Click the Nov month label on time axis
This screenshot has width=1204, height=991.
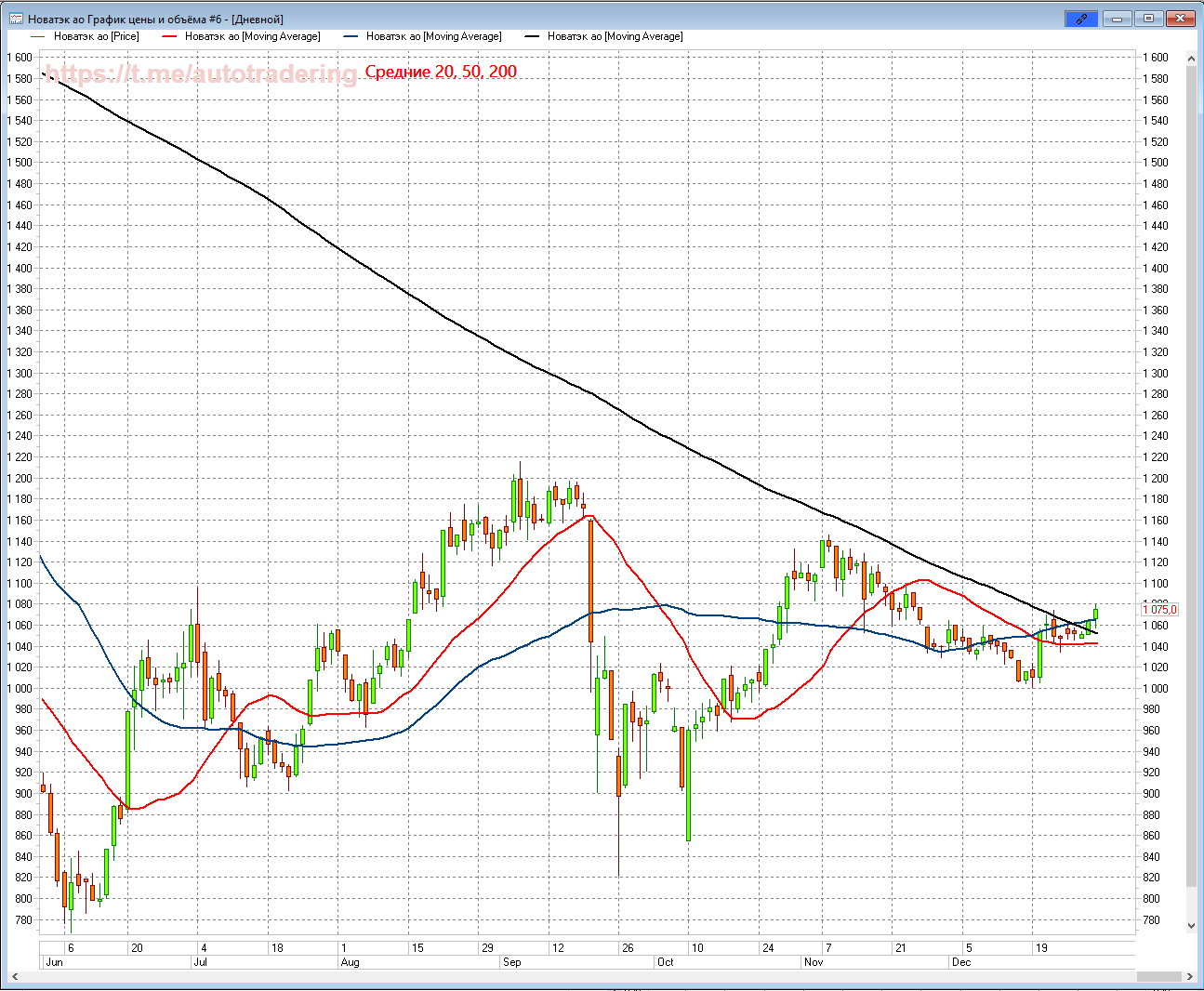pos(814,962)
